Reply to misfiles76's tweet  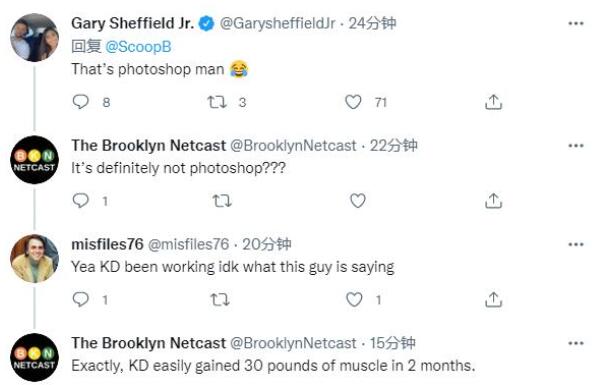[x=80, y=299]
